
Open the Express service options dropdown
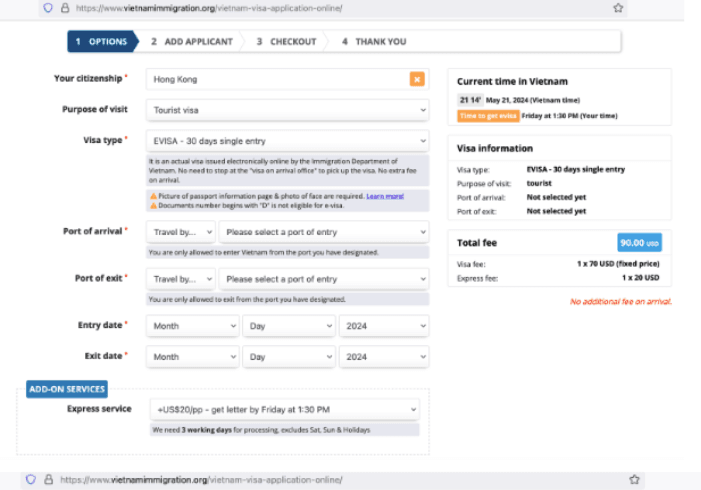click(284, 410)
